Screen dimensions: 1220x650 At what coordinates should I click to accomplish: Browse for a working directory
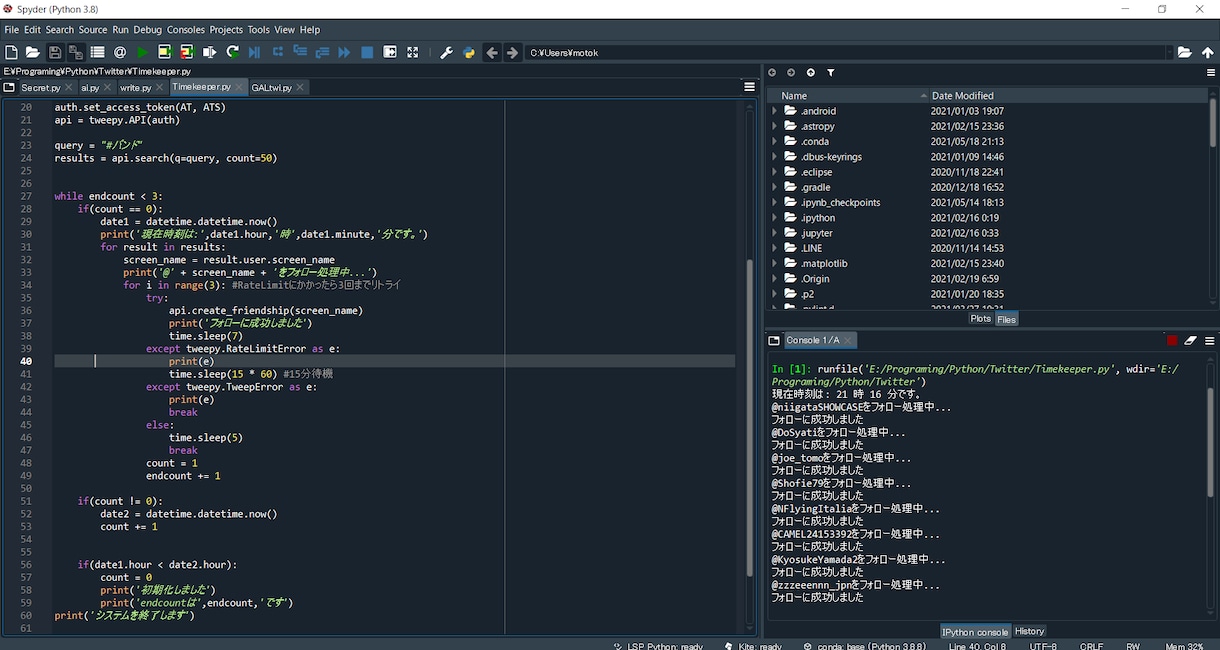coord(1185,52)
